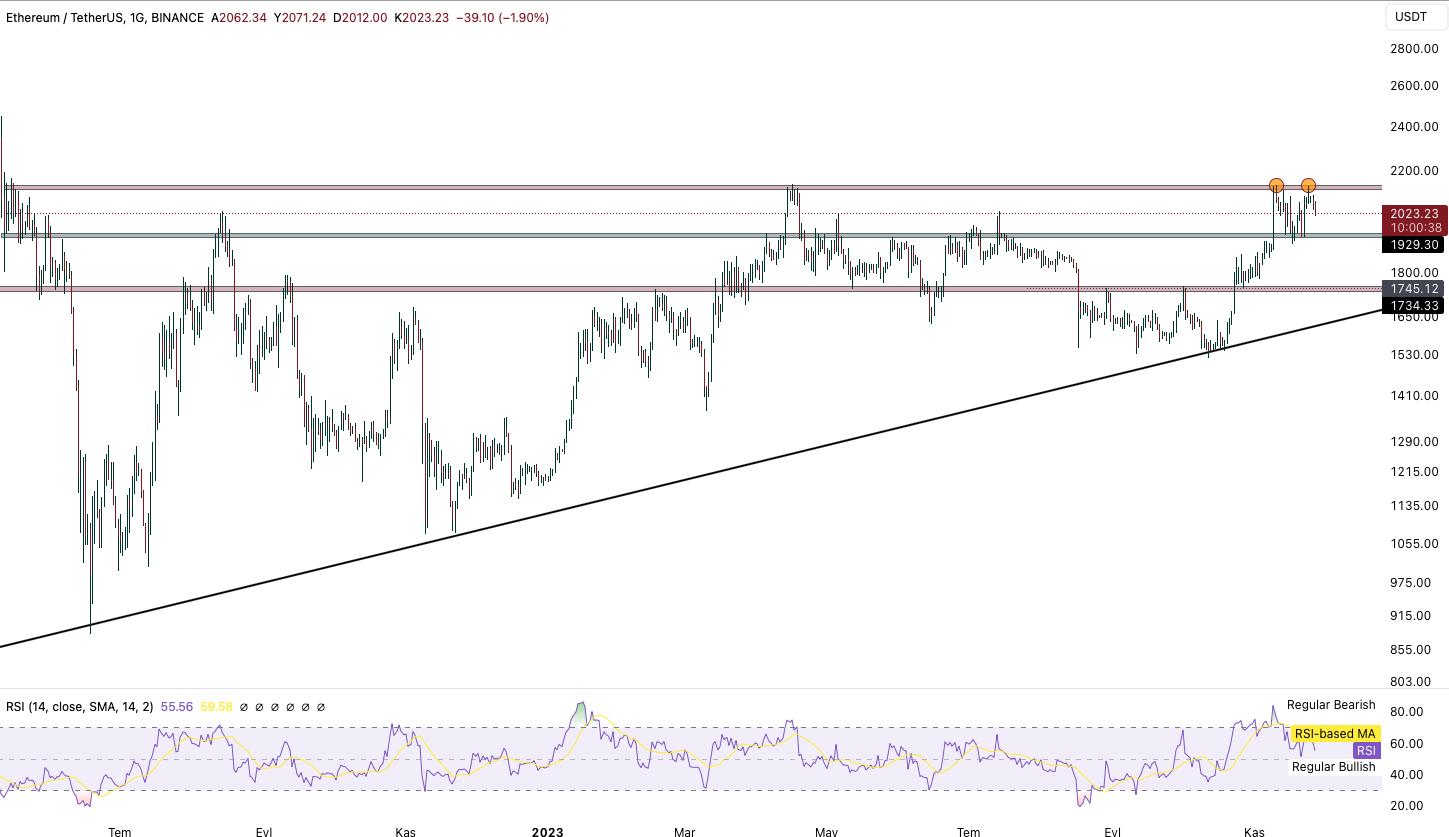Click the D2012.00 low value

point(360,18)
